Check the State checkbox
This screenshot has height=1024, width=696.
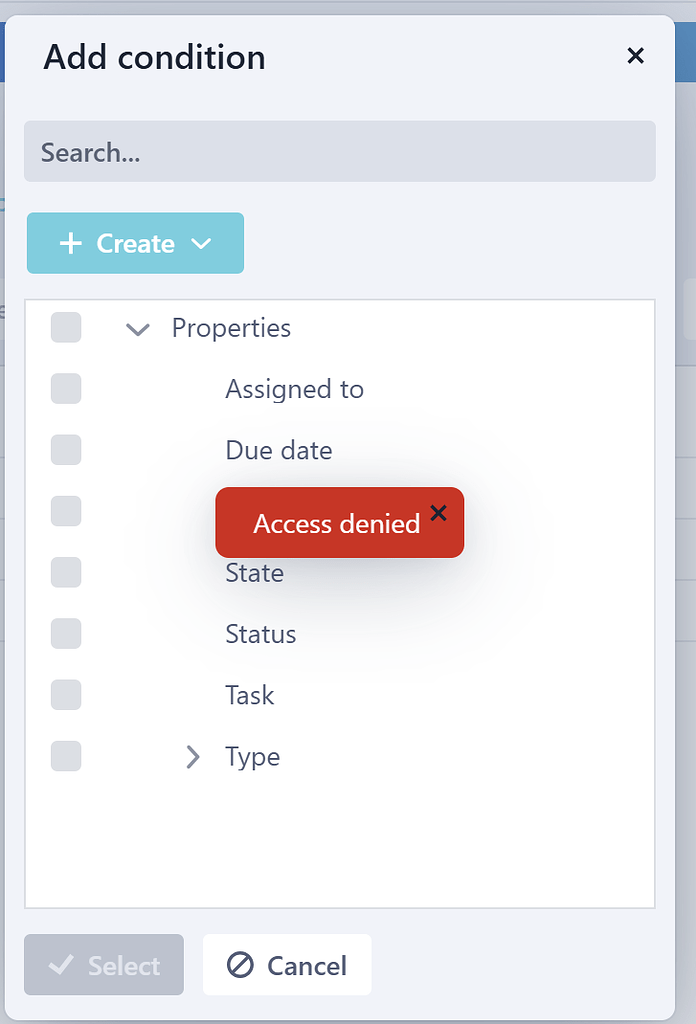tap(66, 572)
